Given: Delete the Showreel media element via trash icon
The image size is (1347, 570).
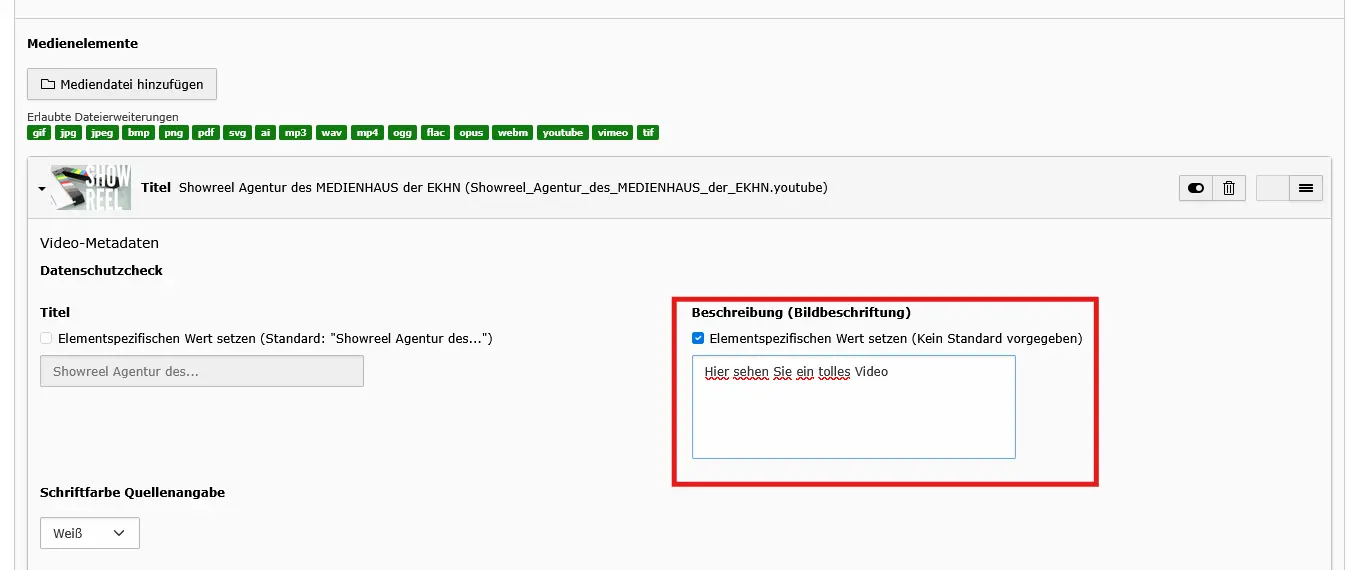Looking at the screenshot, I should [1229, 188].
